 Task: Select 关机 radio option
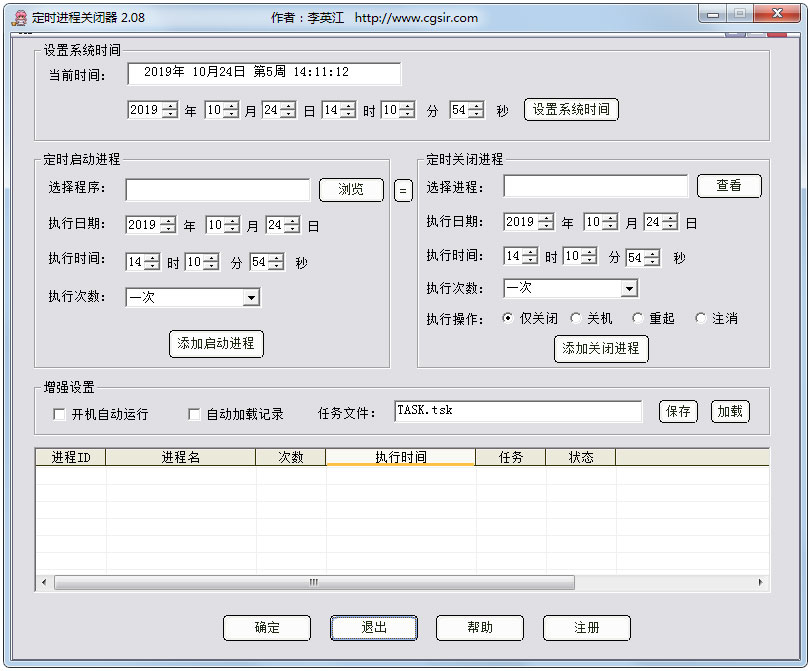coord(575,318)
